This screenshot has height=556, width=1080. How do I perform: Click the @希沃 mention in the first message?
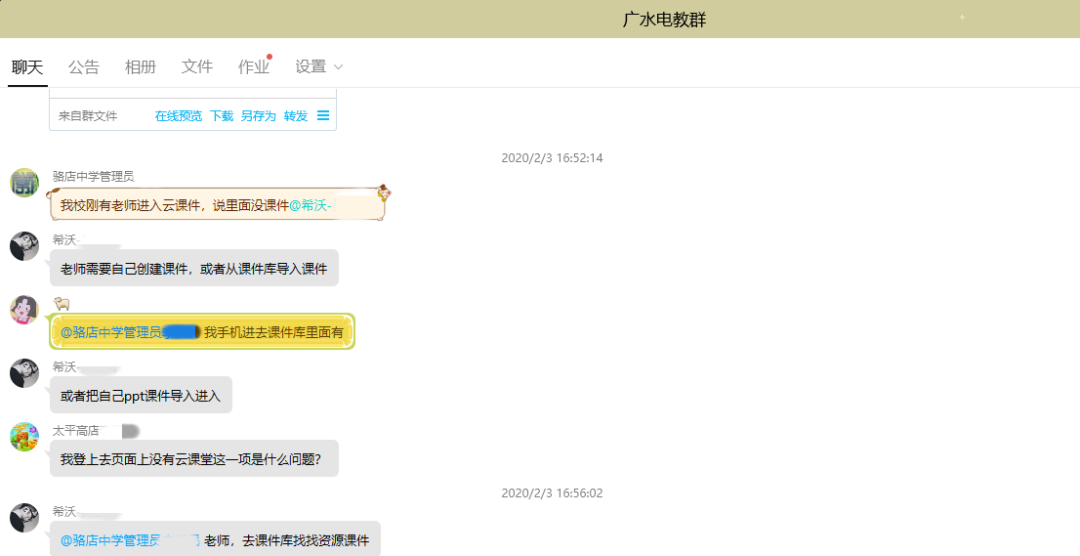pos(310,205)
